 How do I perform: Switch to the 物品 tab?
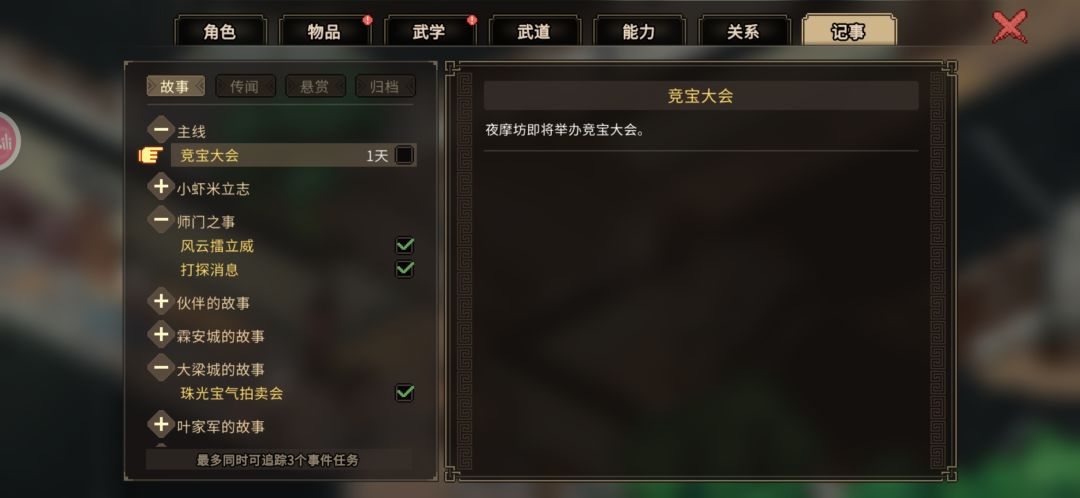[x=324, y=31]
